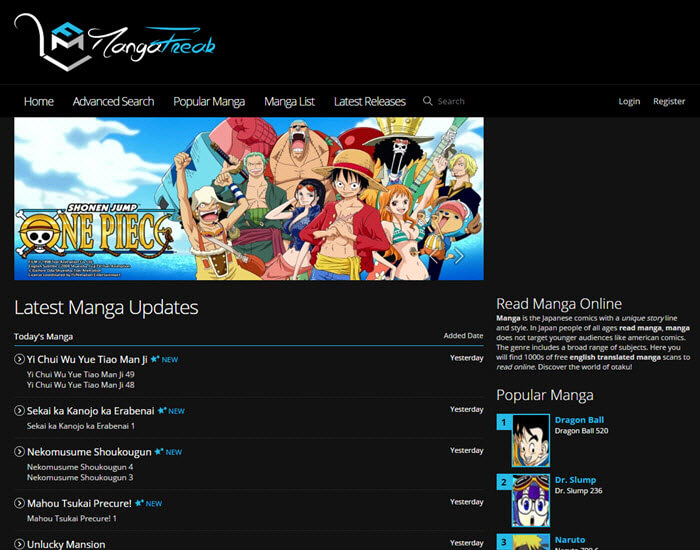Click Dr. Slump cover thumbnail
Image resolution: width=700 pixels, height=550 pixels.
[531, 500]
